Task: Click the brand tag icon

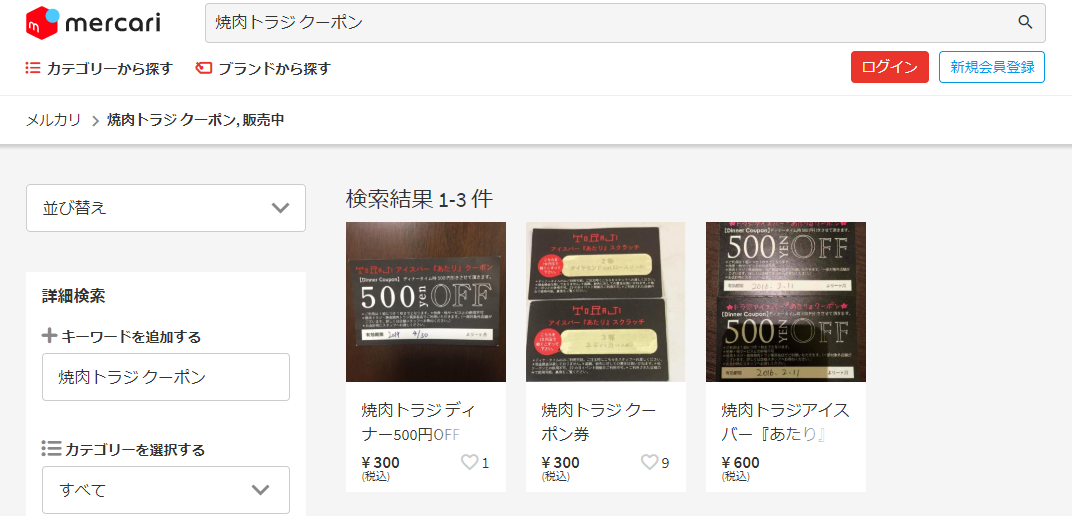Action: coord(203,68)
